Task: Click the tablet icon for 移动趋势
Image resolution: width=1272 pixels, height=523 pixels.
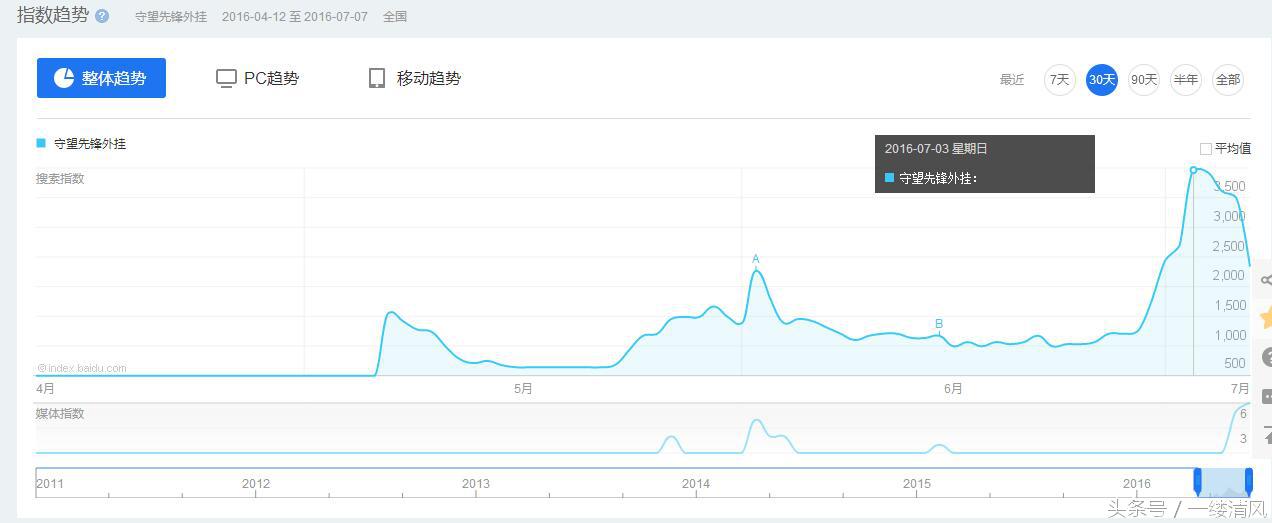Action: (377, 78)
